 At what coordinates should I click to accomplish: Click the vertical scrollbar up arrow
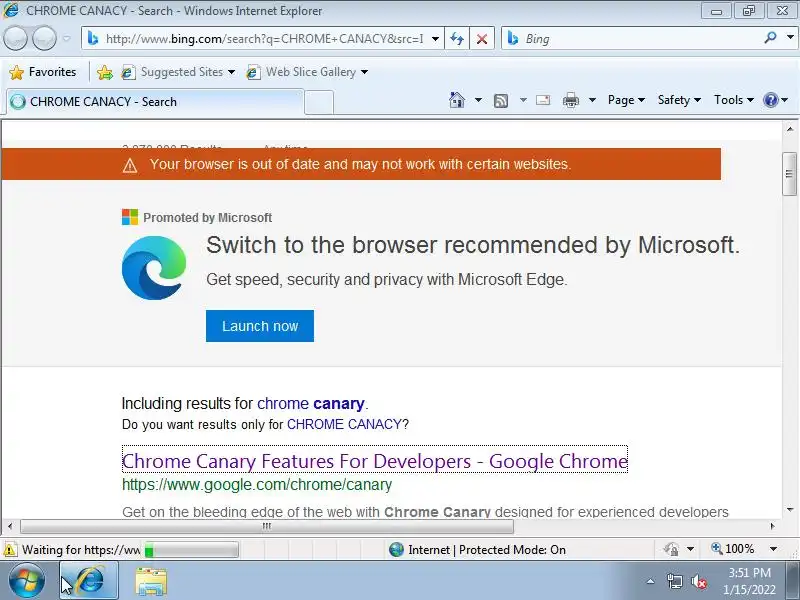coord(790,130)
